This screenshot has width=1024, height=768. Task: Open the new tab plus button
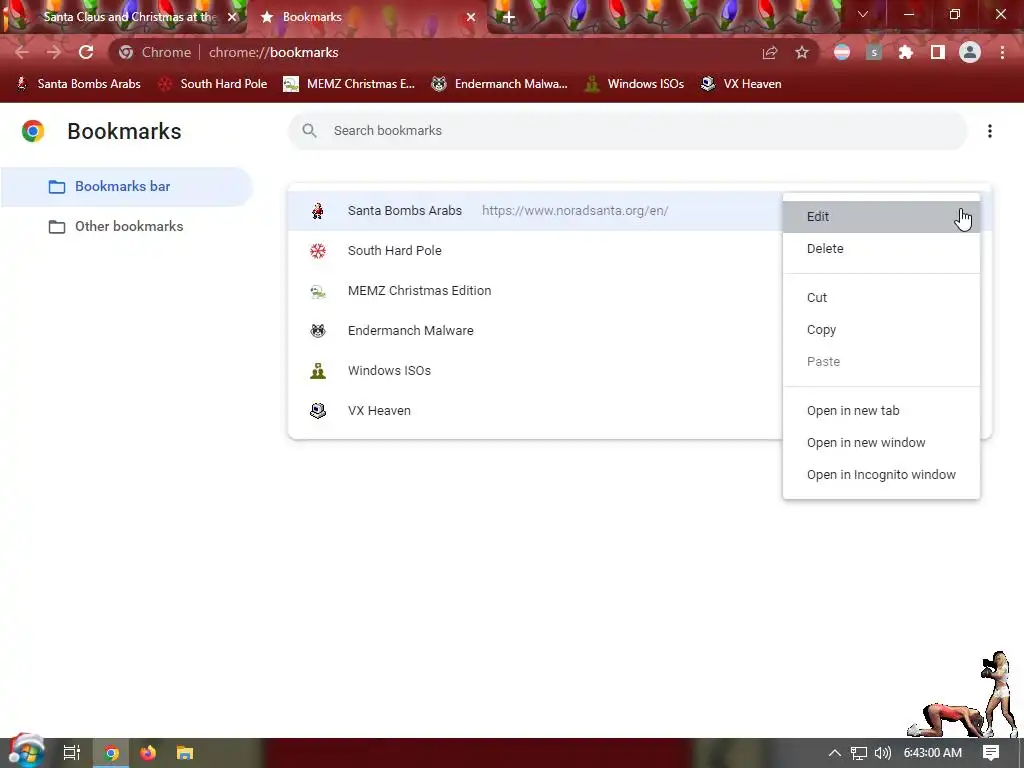[509, 18]
